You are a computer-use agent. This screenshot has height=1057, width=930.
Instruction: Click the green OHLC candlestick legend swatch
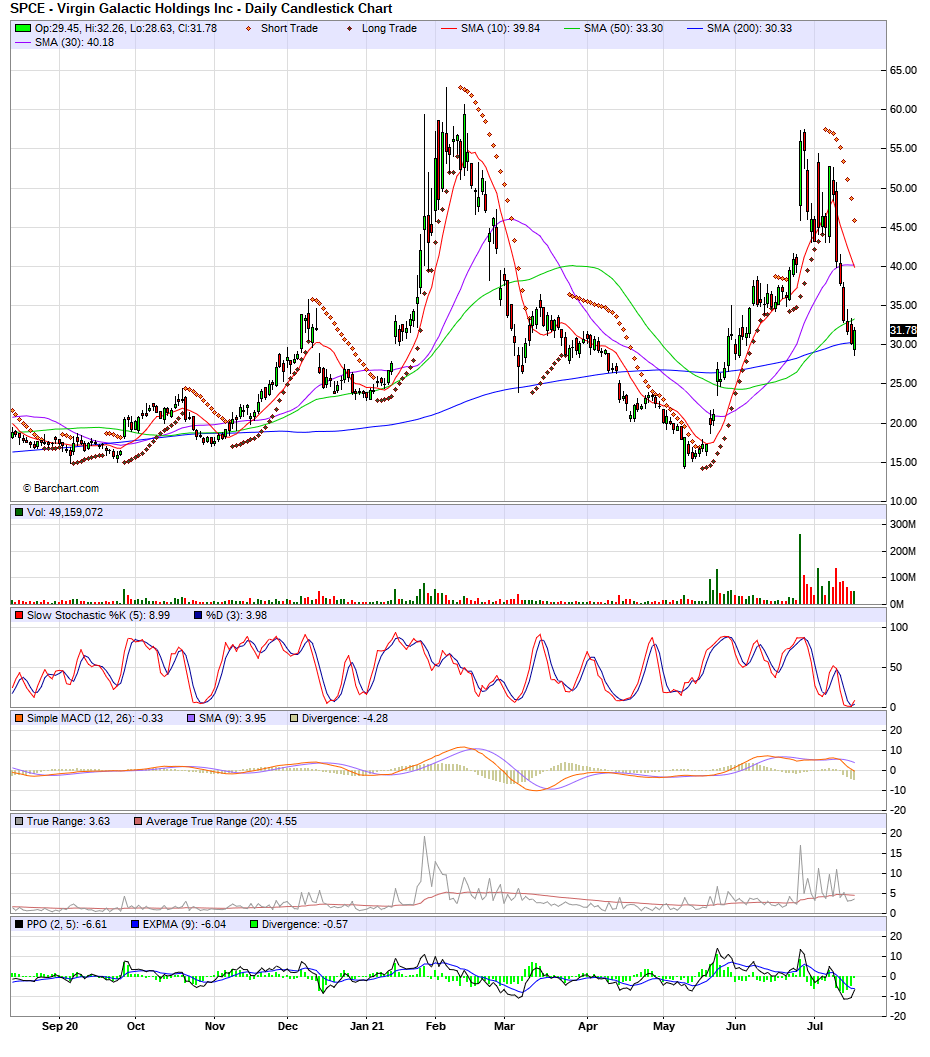click(x=23, y=28)
